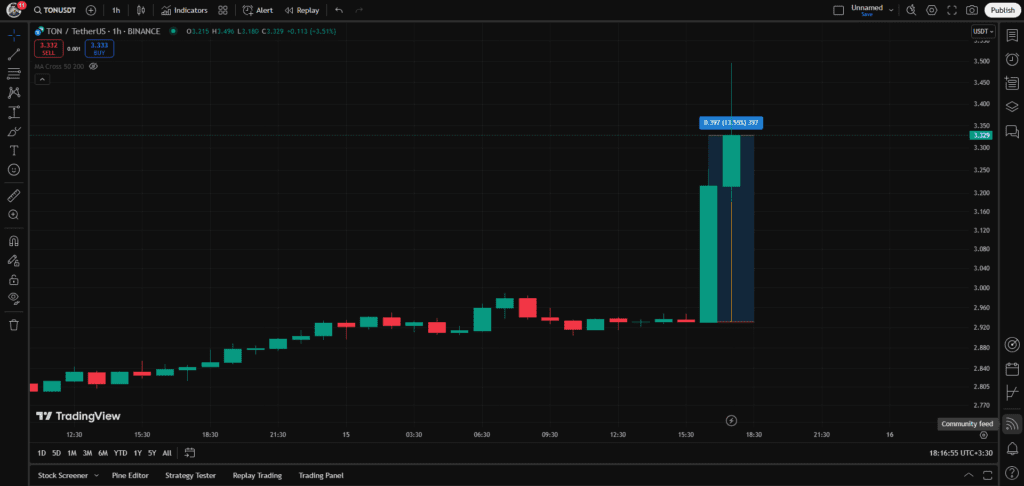Collapse the indicator legend chevron
This screenshot has height=486, width=1024.
click(41, 79)
